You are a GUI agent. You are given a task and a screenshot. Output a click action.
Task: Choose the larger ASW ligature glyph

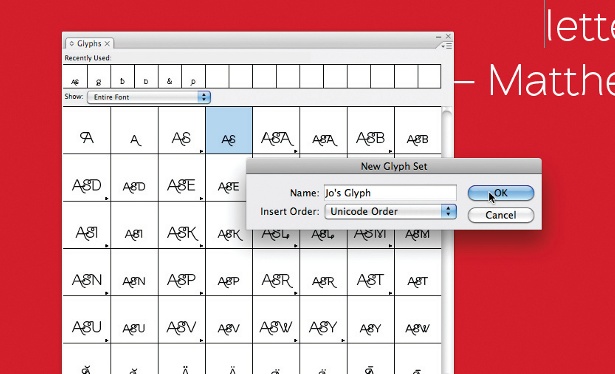point(276,320)
